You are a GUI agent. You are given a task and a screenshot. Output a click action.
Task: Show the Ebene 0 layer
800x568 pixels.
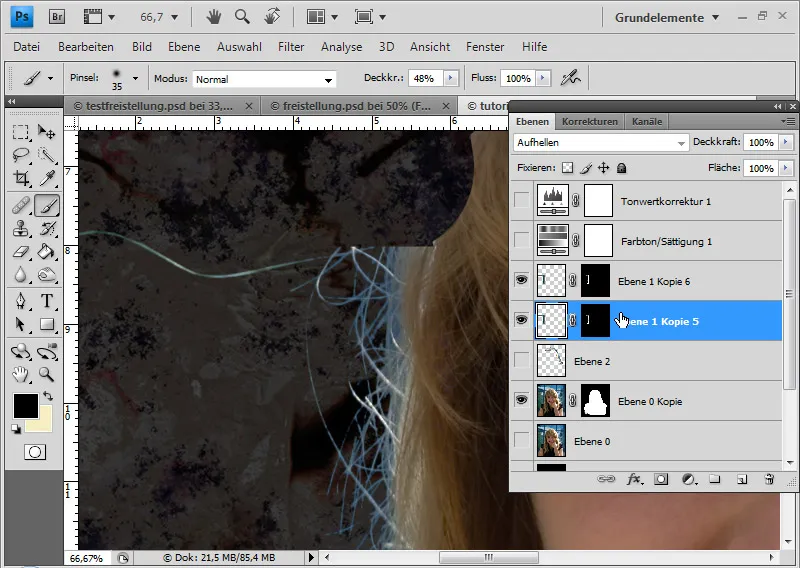(x=521, y=440)
